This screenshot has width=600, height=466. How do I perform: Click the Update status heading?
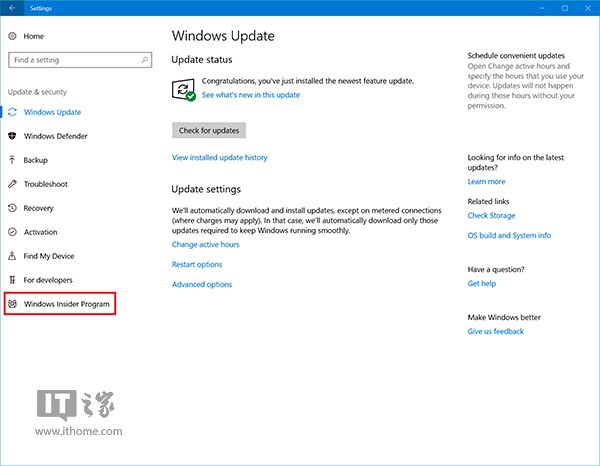[x=202, y=60]
